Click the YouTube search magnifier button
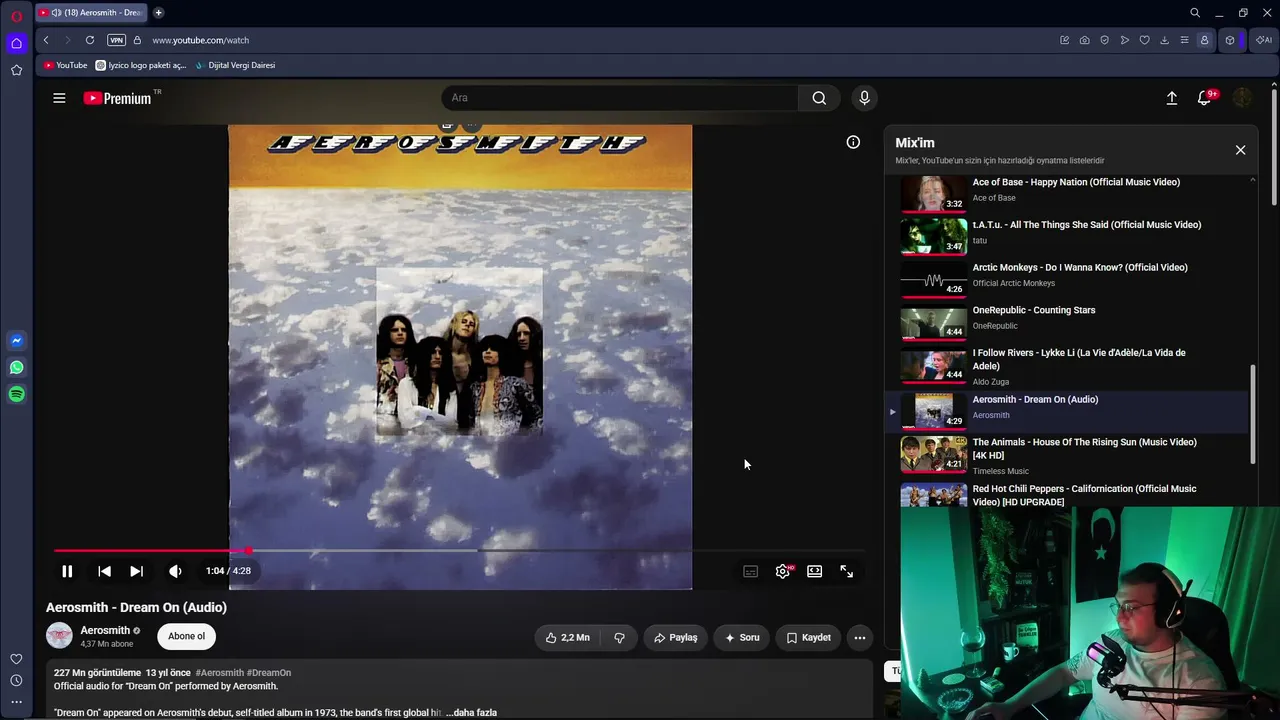This screenshot has height=720, width=1280. click(x=819, y=98)
